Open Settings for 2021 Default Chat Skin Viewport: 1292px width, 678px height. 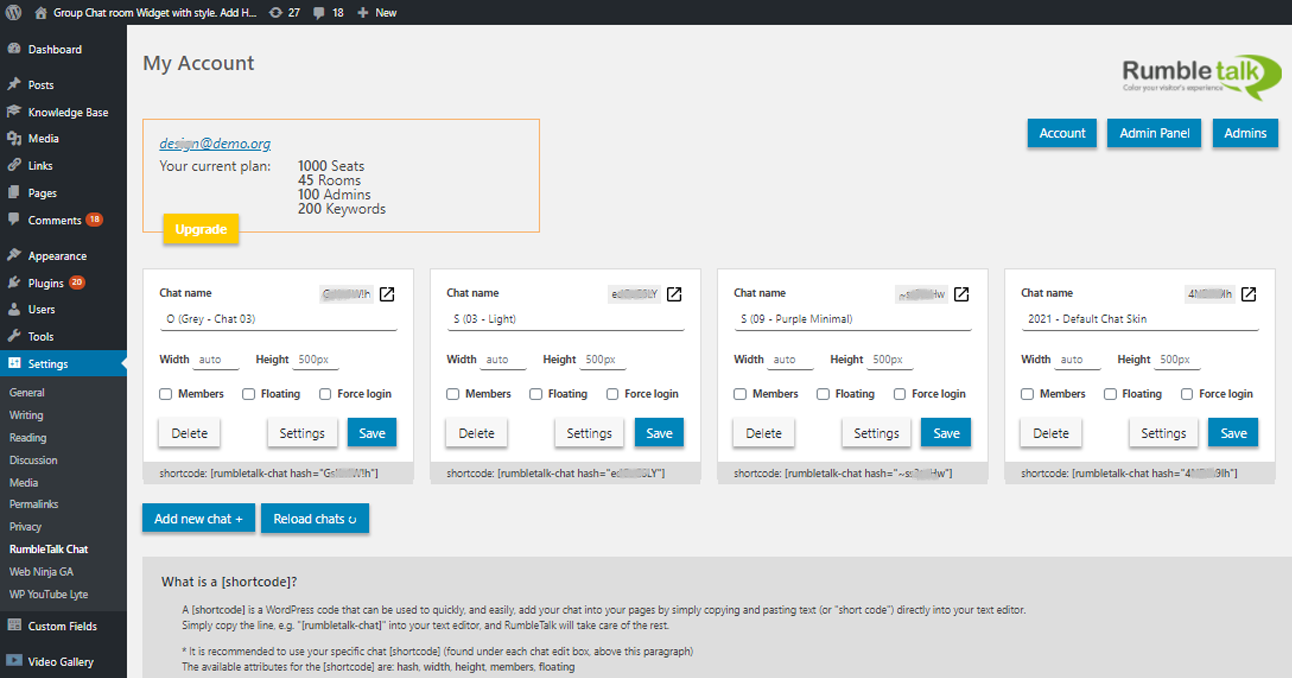click(x=1163, y=433)
